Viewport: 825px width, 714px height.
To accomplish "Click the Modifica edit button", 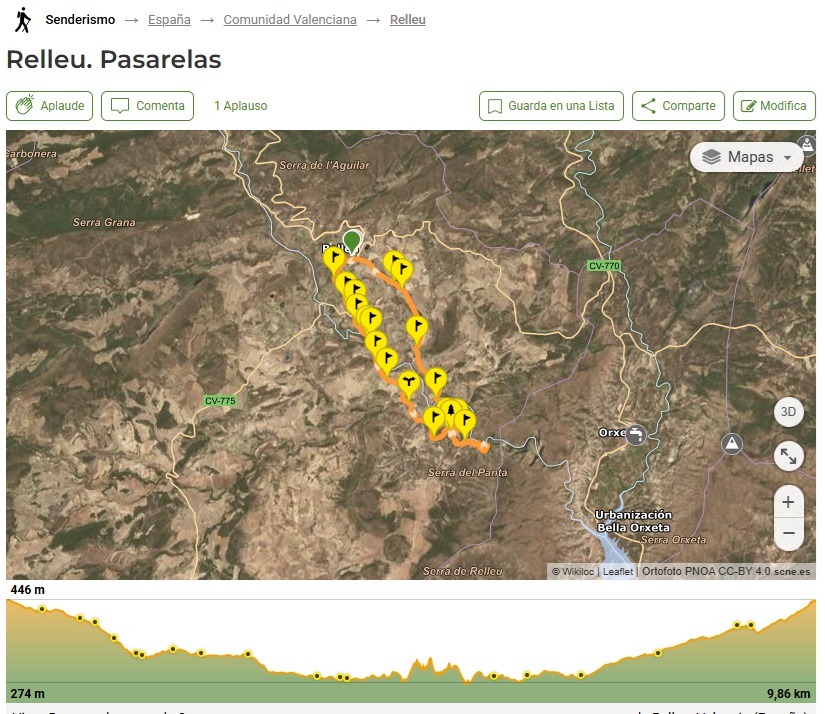I will (774, 106).
